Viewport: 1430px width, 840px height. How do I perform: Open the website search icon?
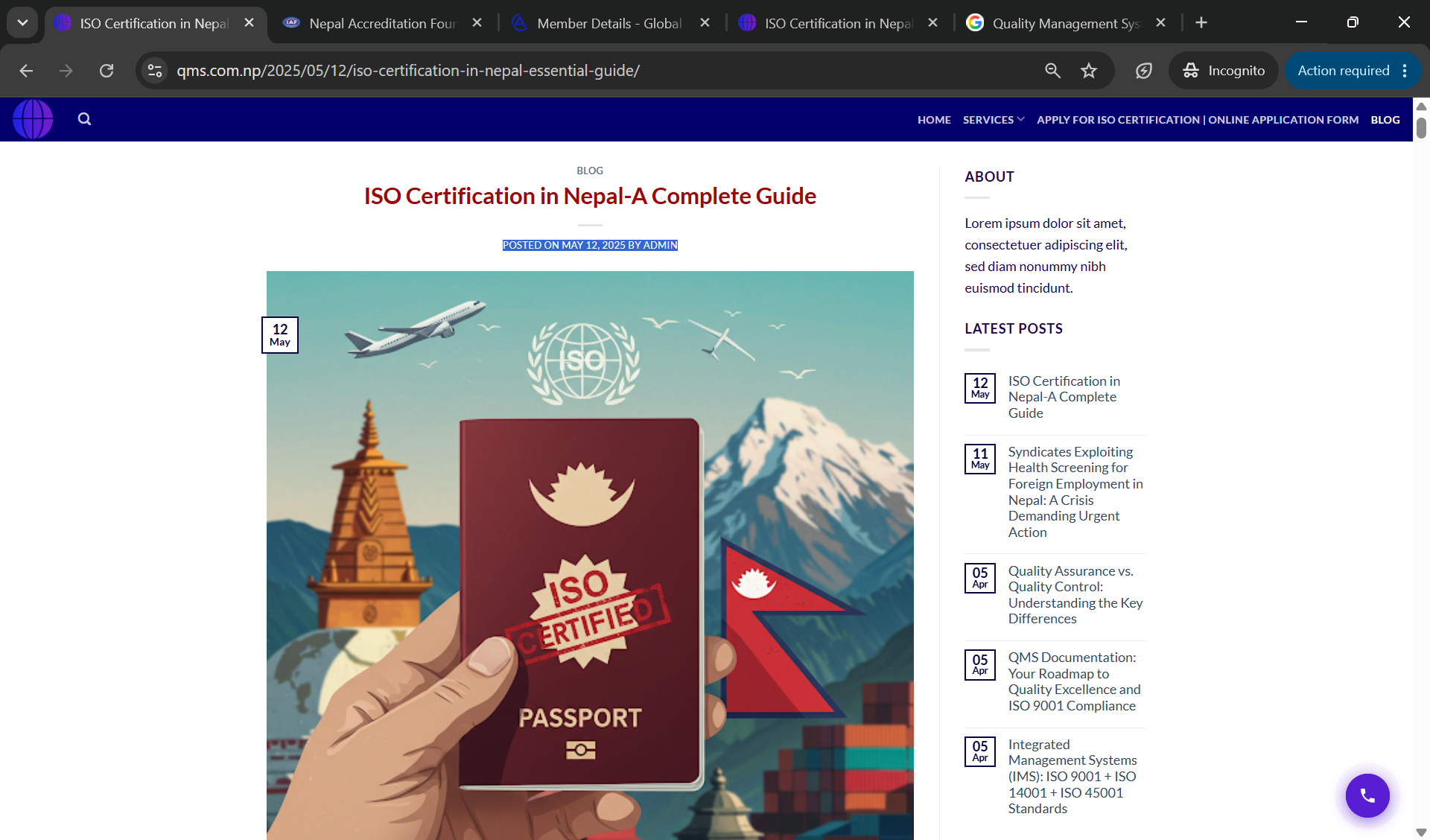pyautogui.click(x=84, y=119)
